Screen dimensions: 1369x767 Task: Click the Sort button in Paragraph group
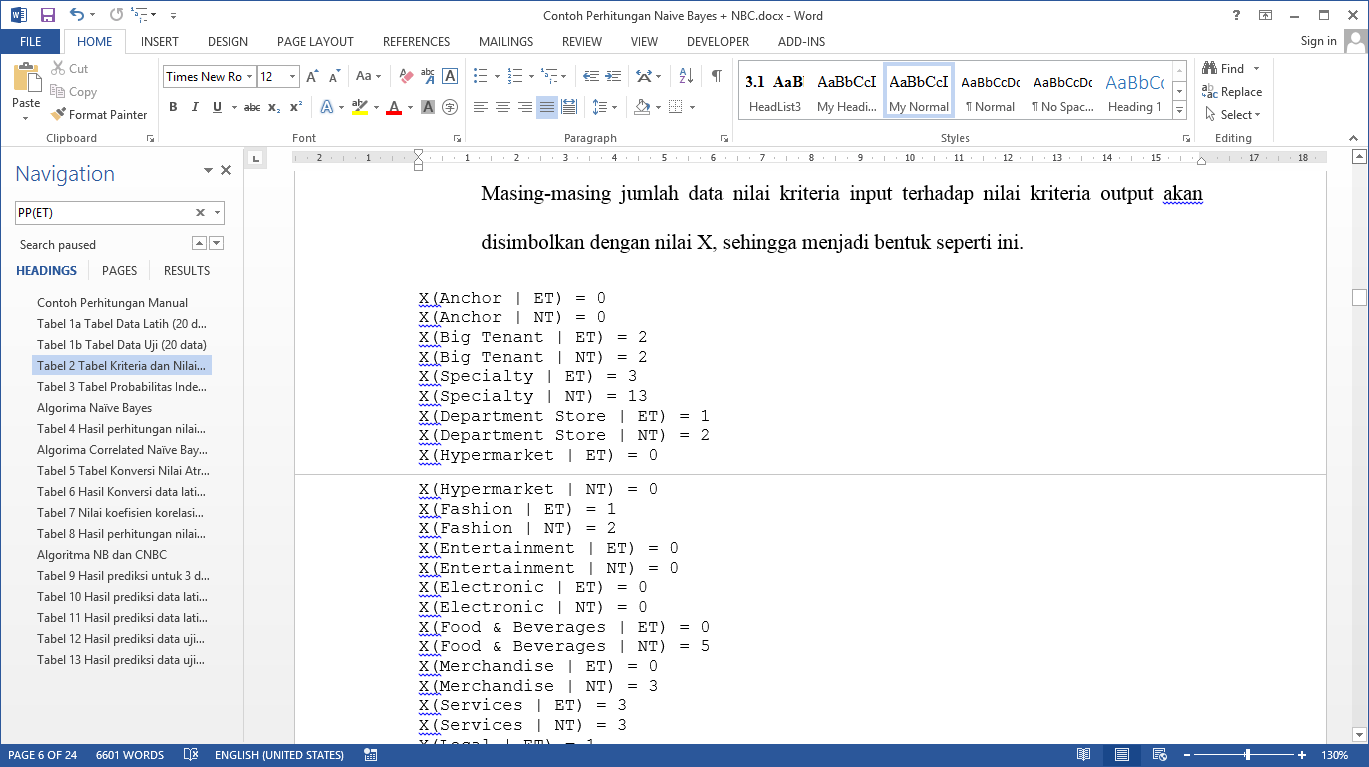(686, 76)
